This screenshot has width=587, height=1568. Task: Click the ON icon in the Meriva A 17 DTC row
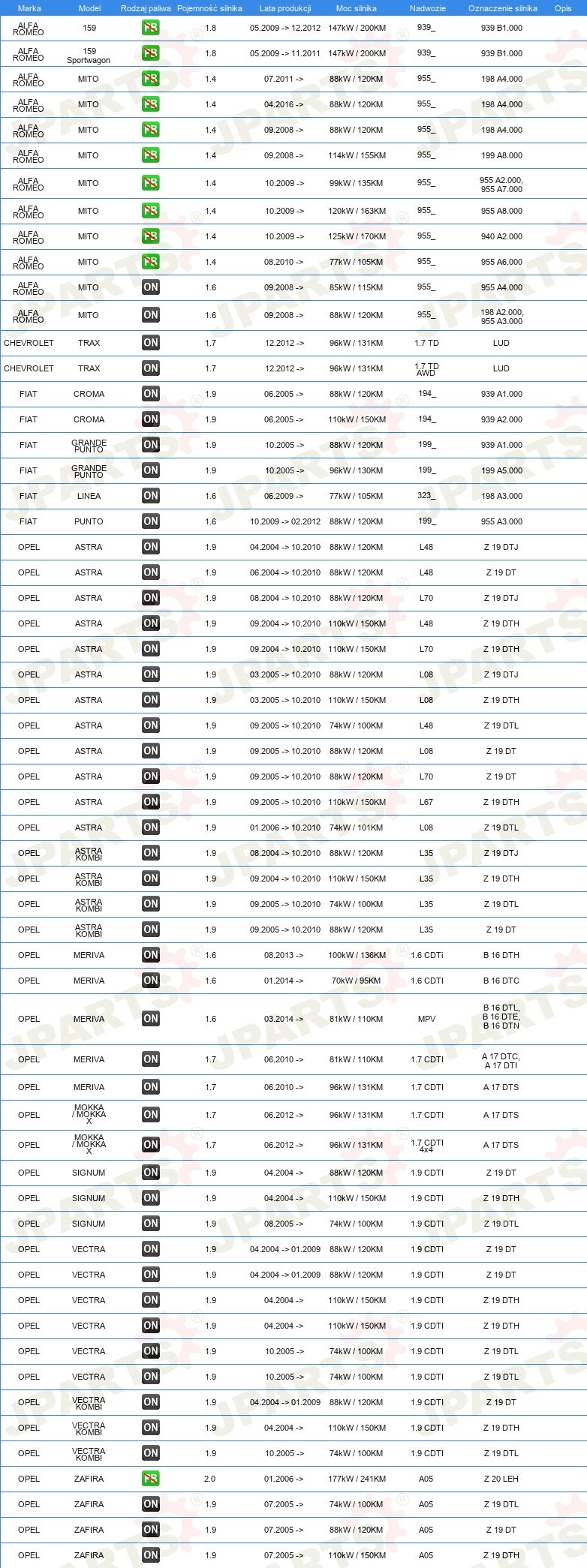pyautogui.click(x=150, y=1059)
